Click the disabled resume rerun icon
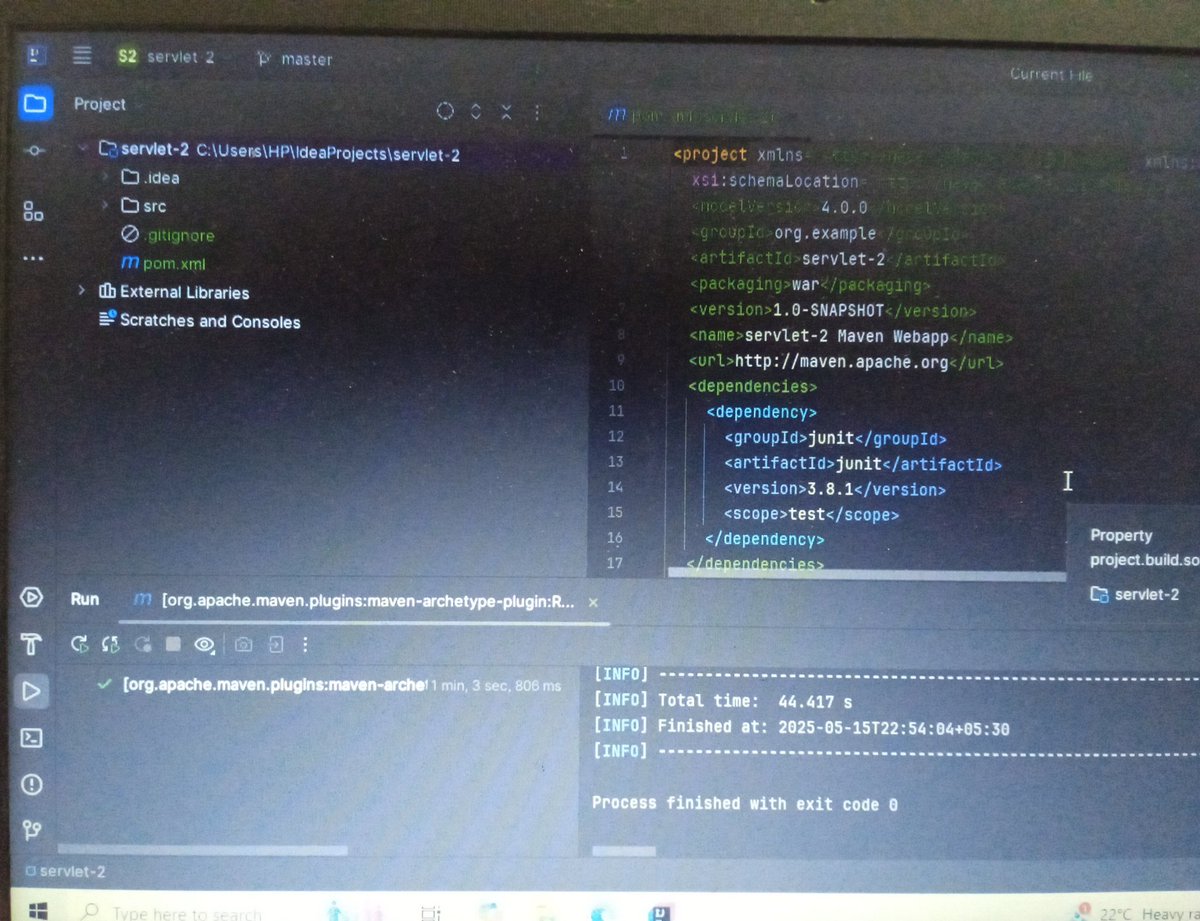This screenshot has height=921, width=1200. tap(143, 645)
